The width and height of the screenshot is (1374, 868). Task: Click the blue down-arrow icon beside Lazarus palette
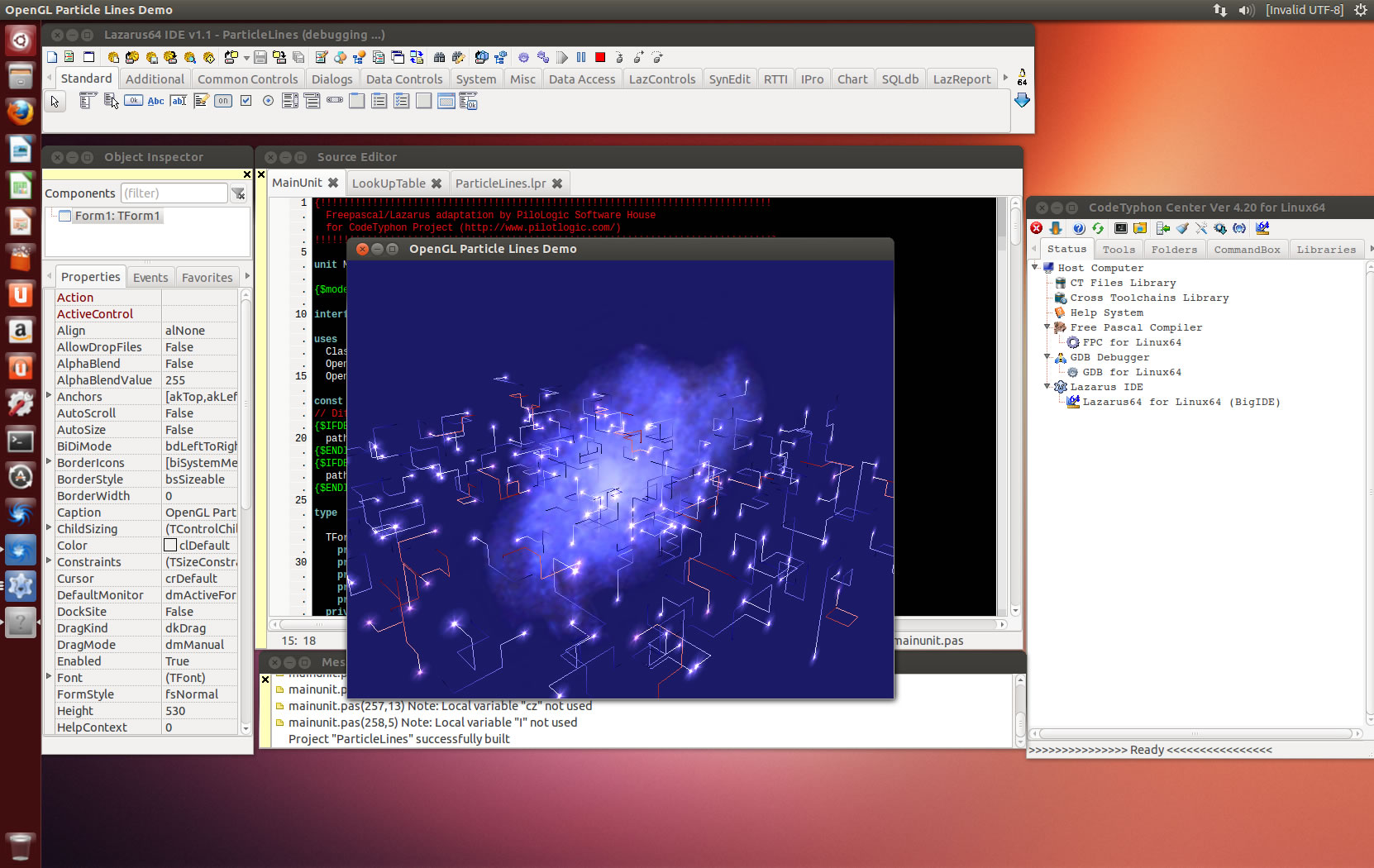pos(1022,100)
